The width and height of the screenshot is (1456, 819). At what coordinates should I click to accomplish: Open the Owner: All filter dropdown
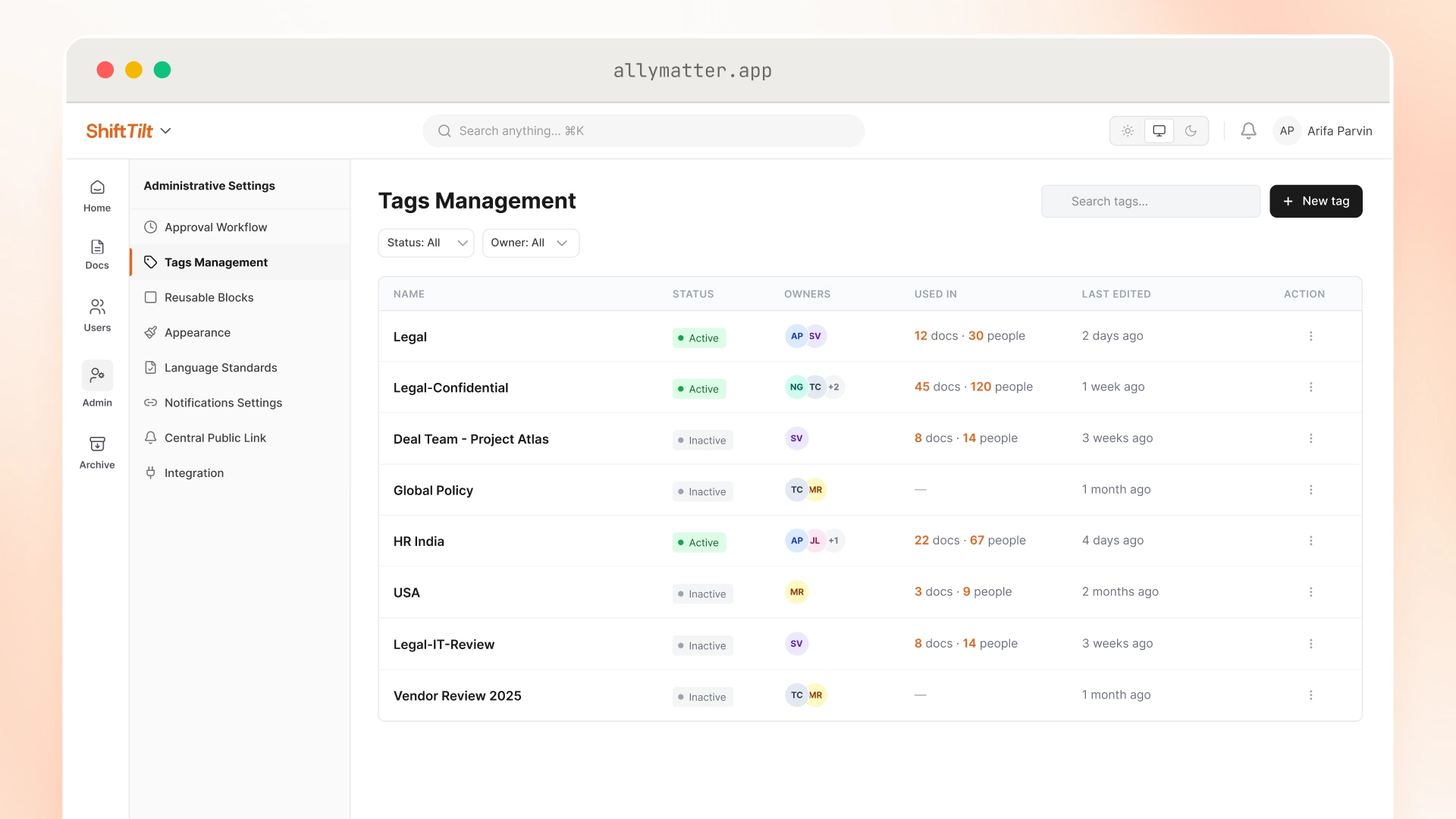(x=531, y=243)
